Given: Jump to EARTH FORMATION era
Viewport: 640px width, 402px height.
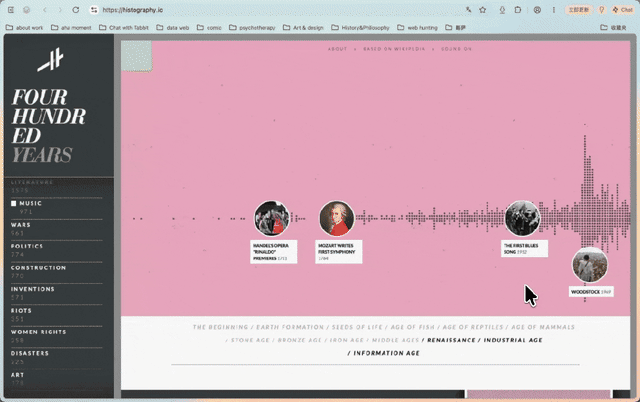Looking at the screenshot, I should tap(290, 327).
